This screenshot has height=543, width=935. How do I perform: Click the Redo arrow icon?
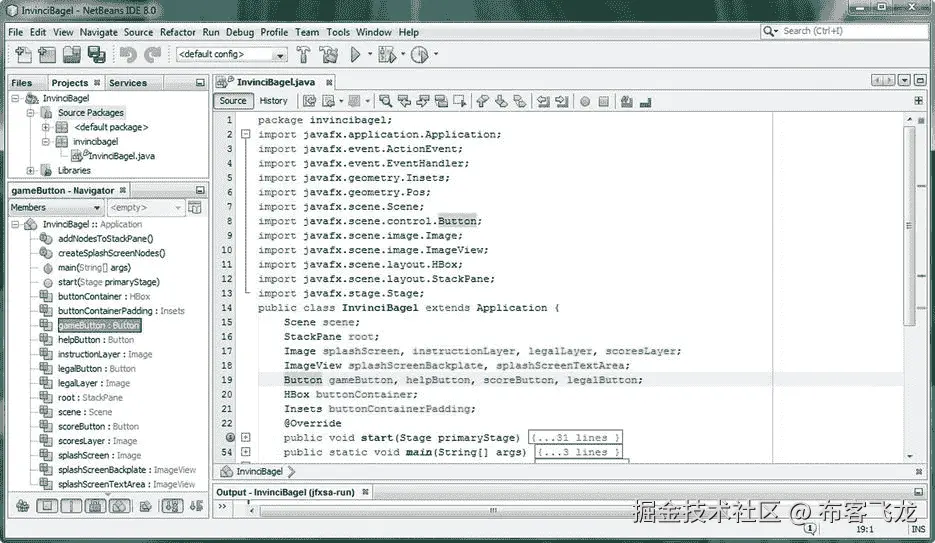point(153,54)
